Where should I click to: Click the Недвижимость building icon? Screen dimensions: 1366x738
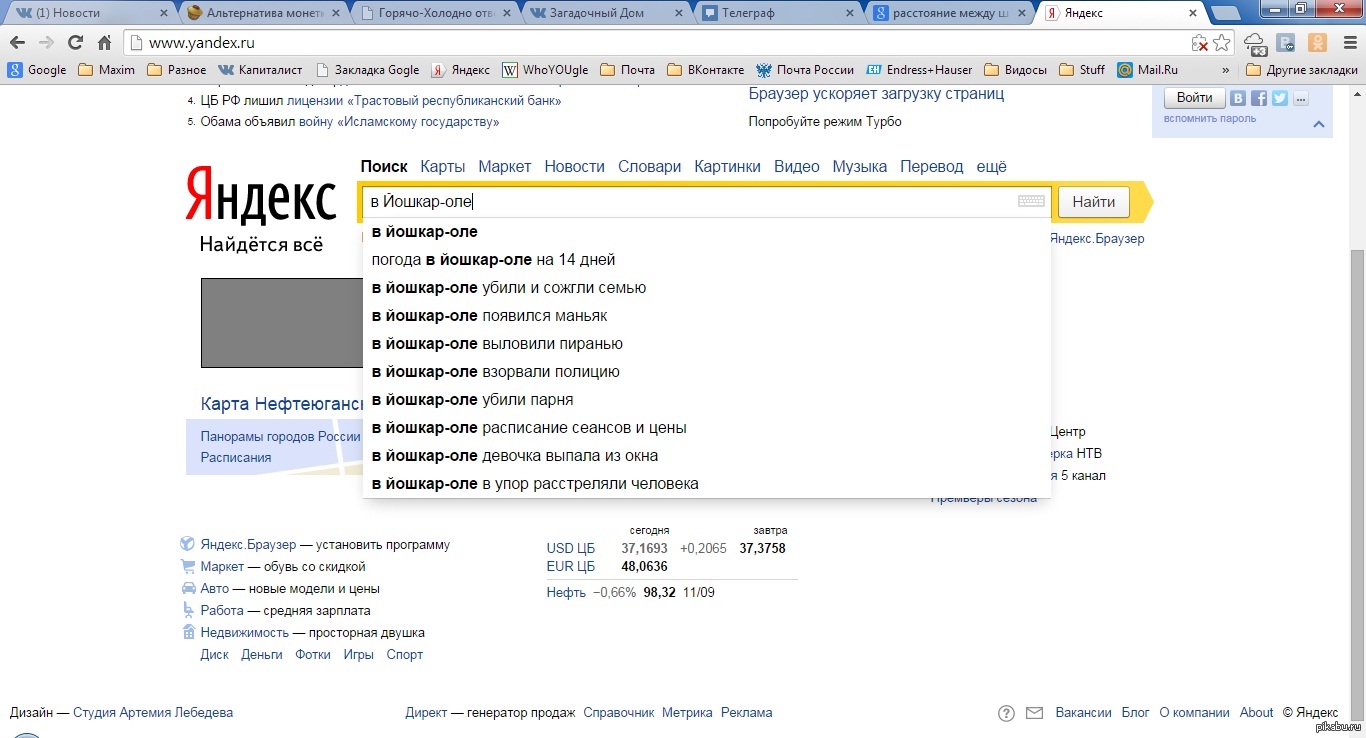pyautogui.click(x=187, y=632)
